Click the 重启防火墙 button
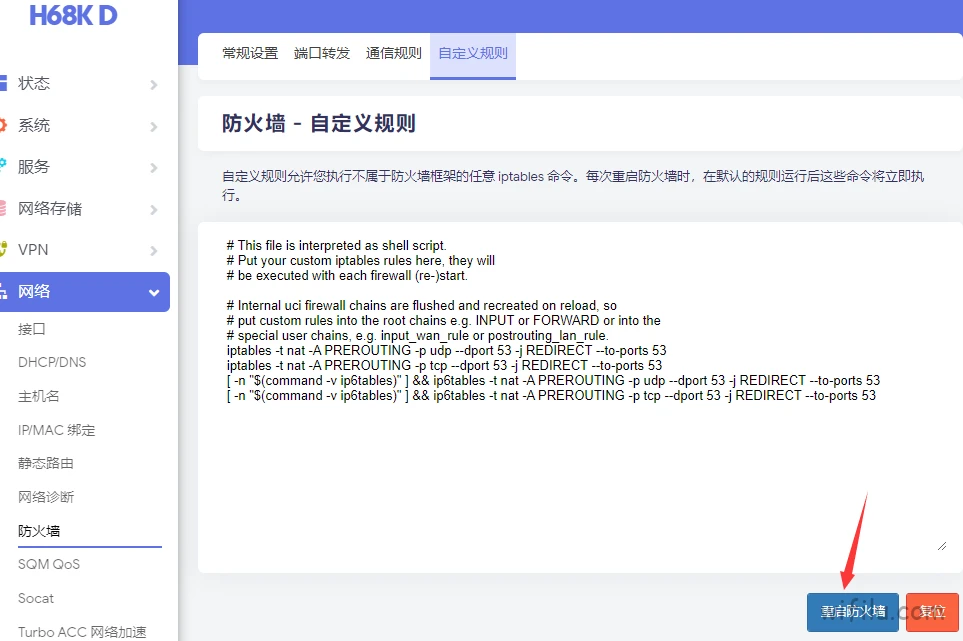963x641 pixels. (x=852, y=612)
